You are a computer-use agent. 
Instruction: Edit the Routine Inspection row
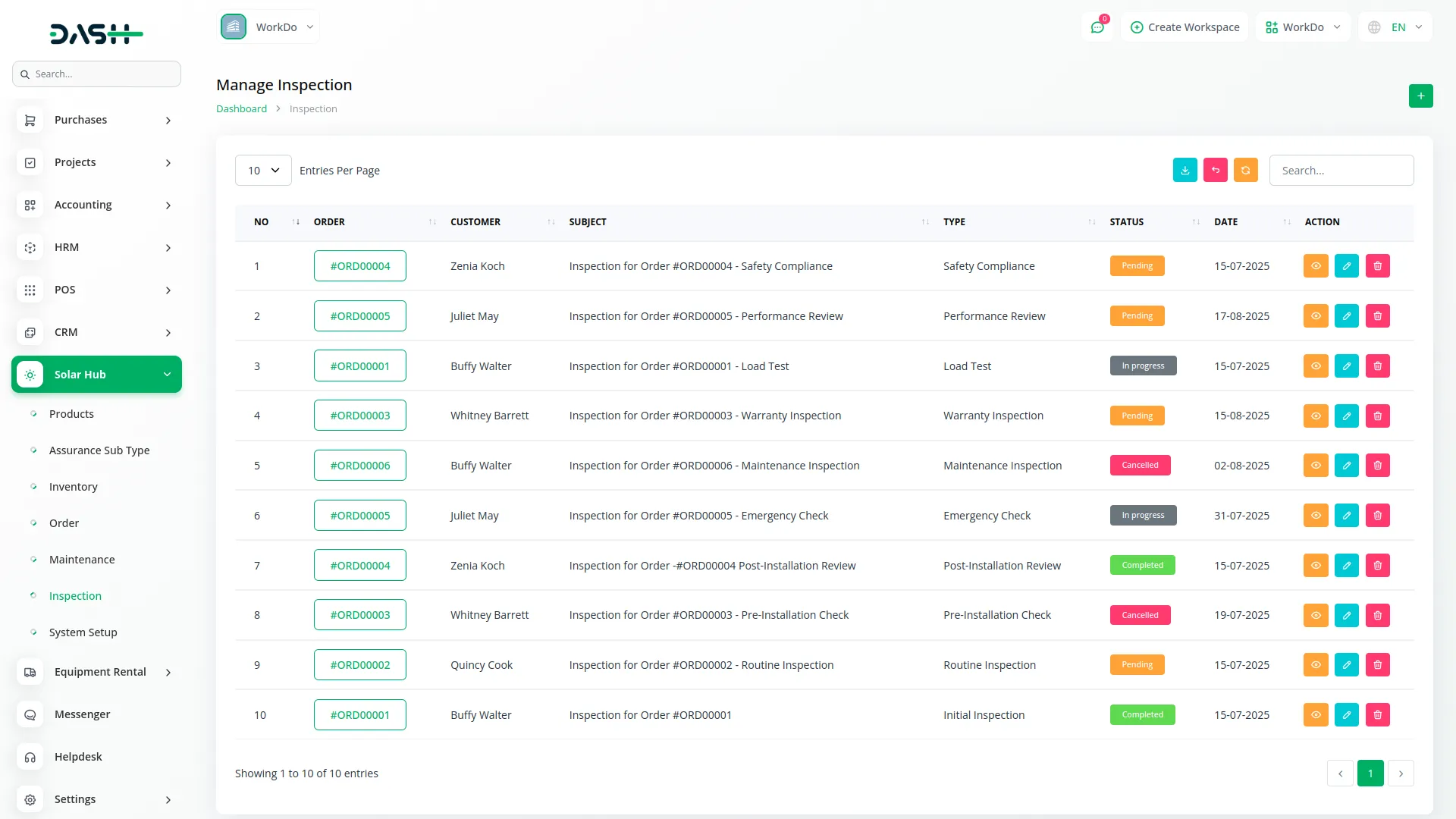[1346, 665]
